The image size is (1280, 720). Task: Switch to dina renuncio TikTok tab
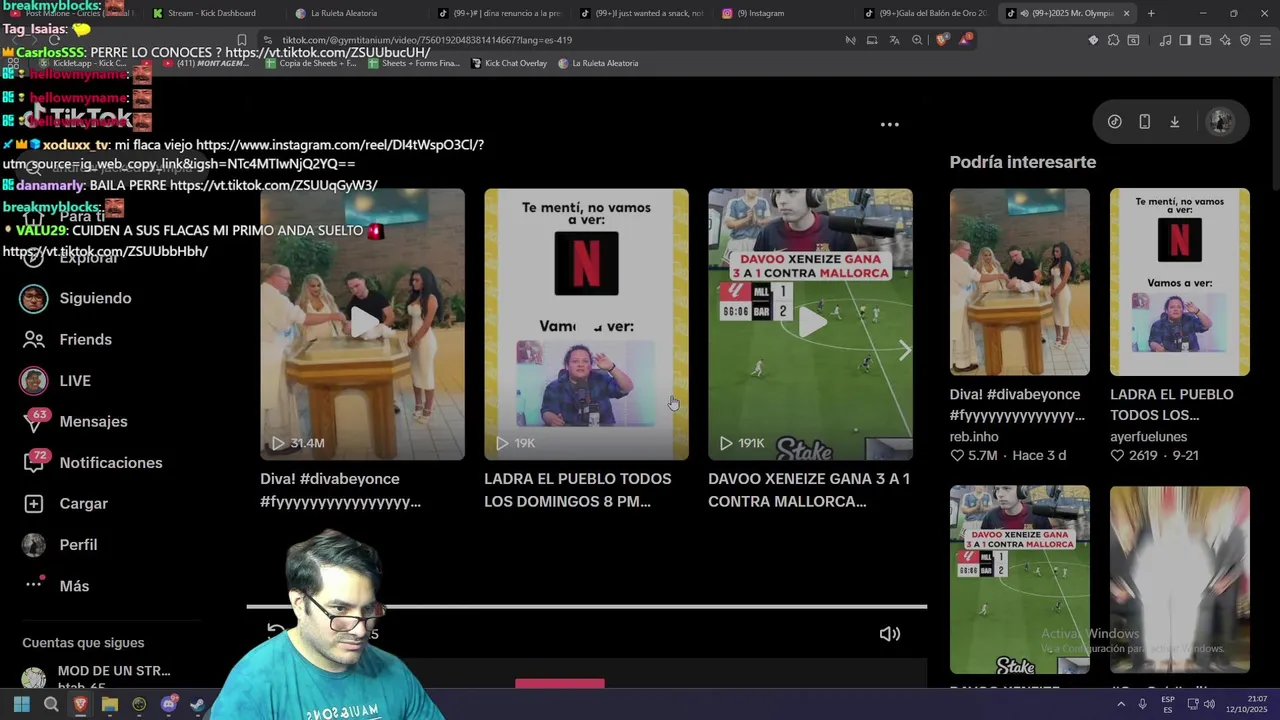[501, 13]
